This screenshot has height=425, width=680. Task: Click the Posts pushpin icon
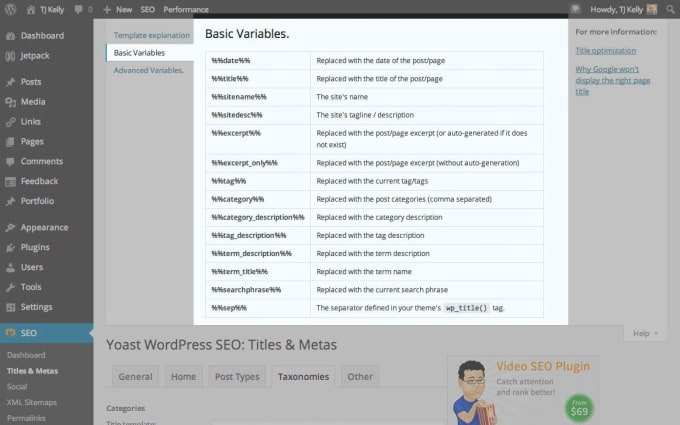pyautogui.click(x=10, y=82)
